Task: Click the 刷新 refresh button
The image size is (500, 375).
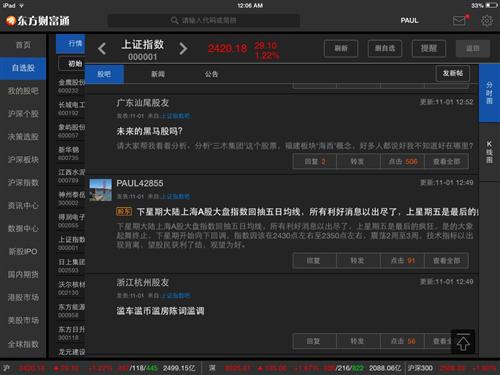Action: click(341, 49)
